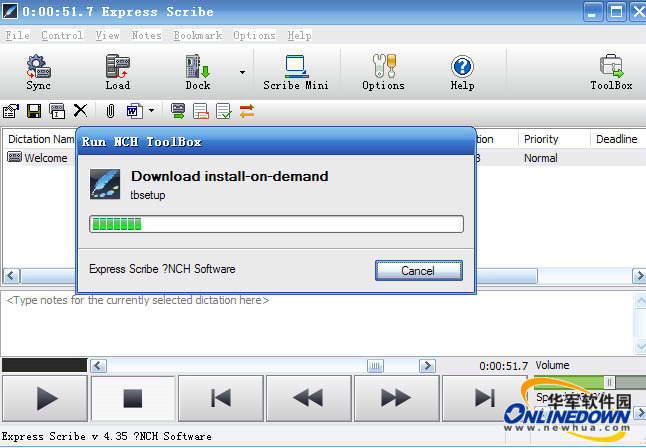This screenshot has width=646, height=448.
Task: Start playback with the play button
Action: click(45, 398)
